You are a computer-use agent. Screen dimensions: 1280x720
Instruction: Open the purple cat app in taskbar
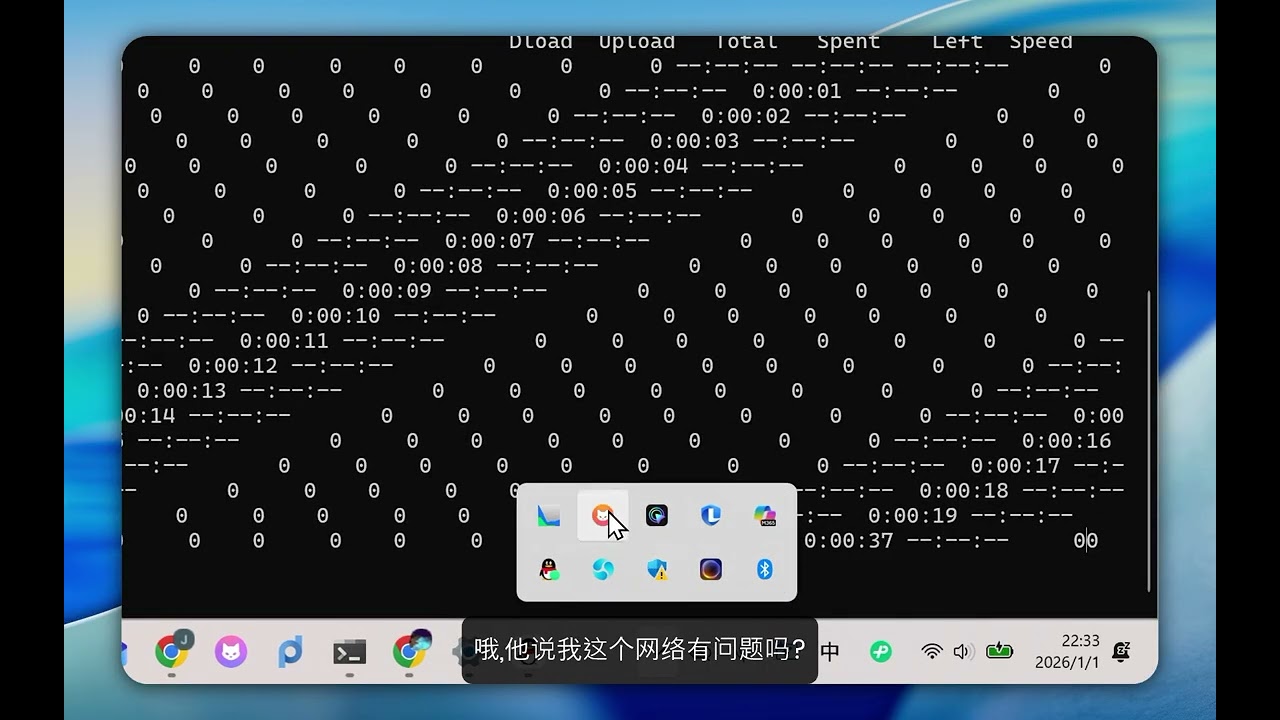(x=231, y=652)
